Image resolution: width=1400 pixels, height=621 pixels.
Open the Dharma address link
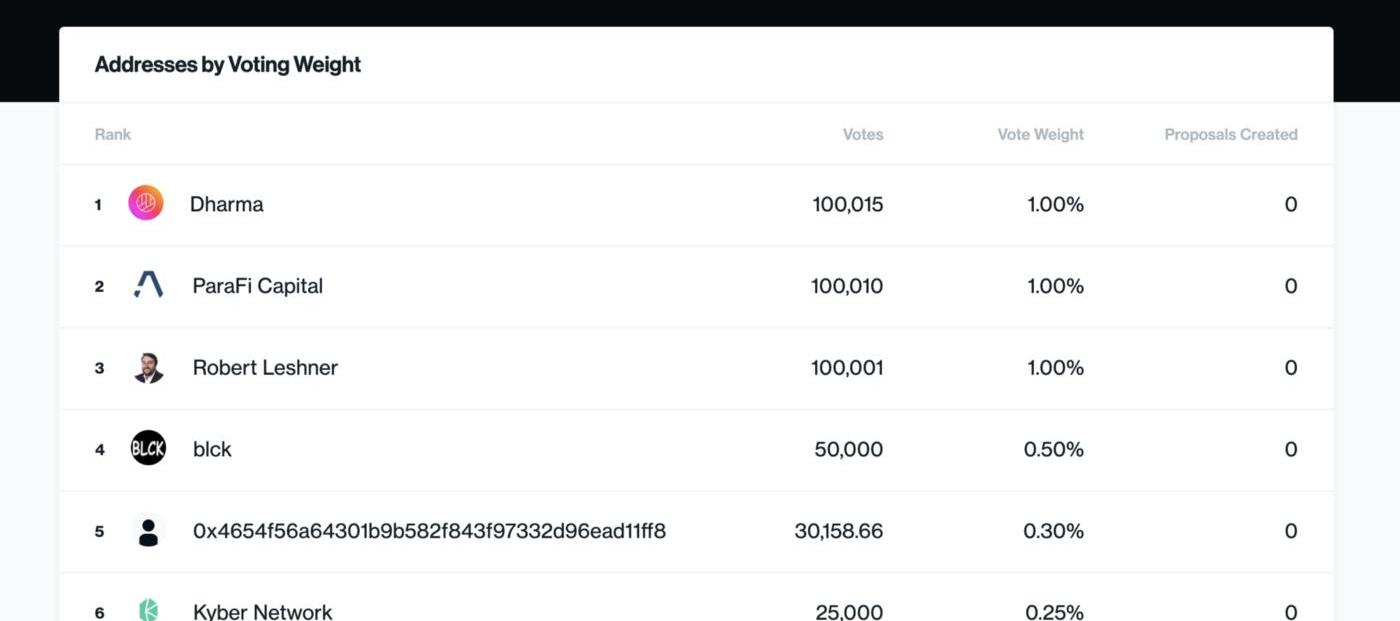227,204
